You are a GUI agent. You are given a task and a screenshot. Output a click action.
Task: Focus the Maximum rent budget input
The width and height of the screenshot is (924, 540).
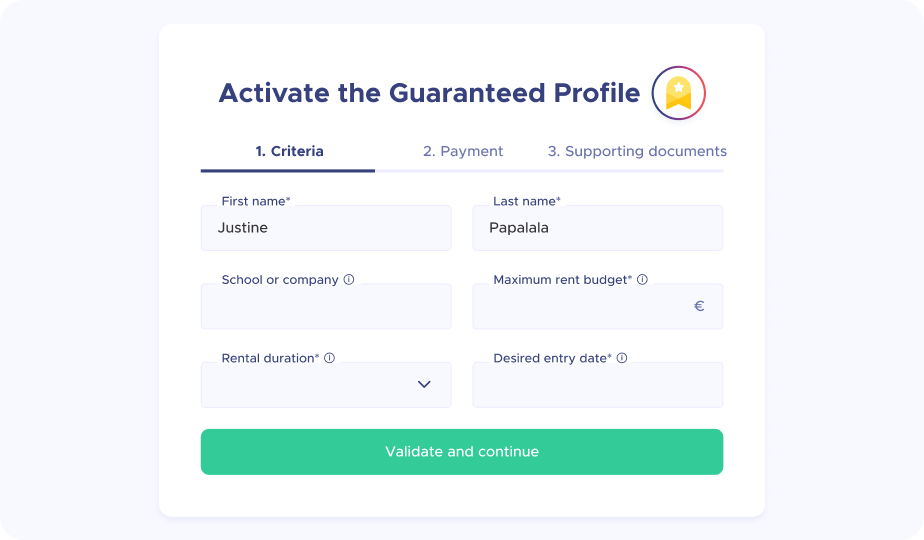point(580,307)
